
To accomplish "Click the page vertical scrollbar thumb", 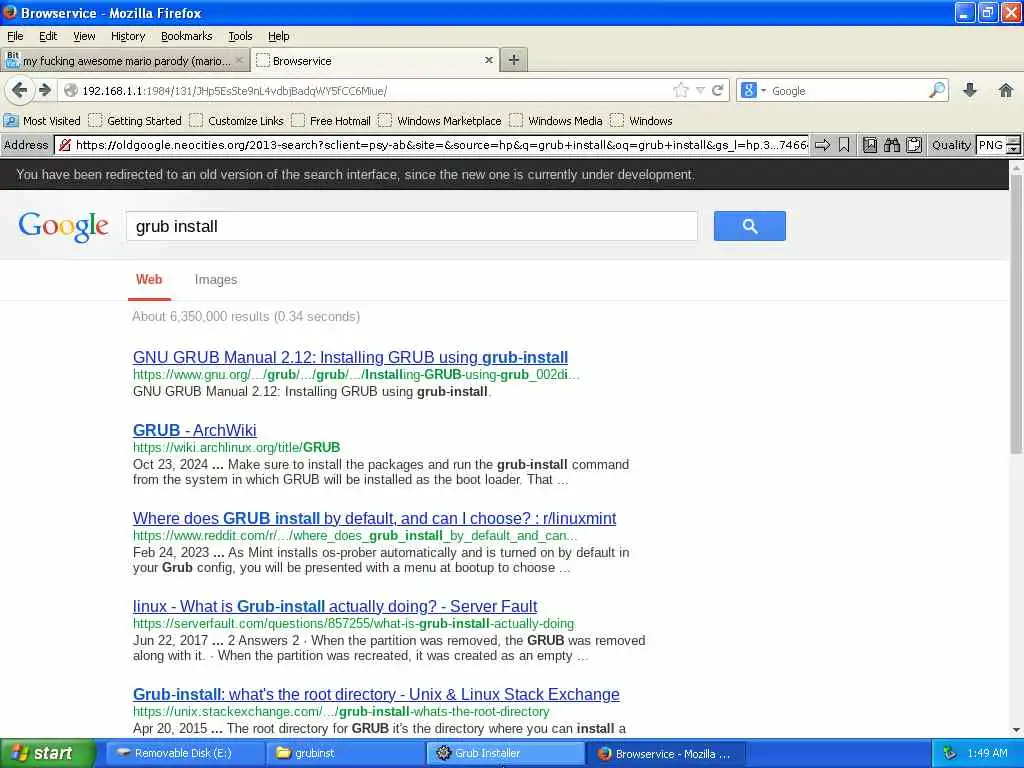I will tap(1016, 313).
